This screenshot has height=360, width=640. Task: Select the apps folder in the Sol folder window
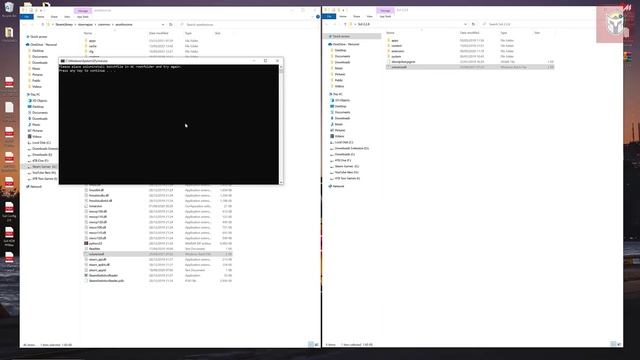(x=394, y=40)
